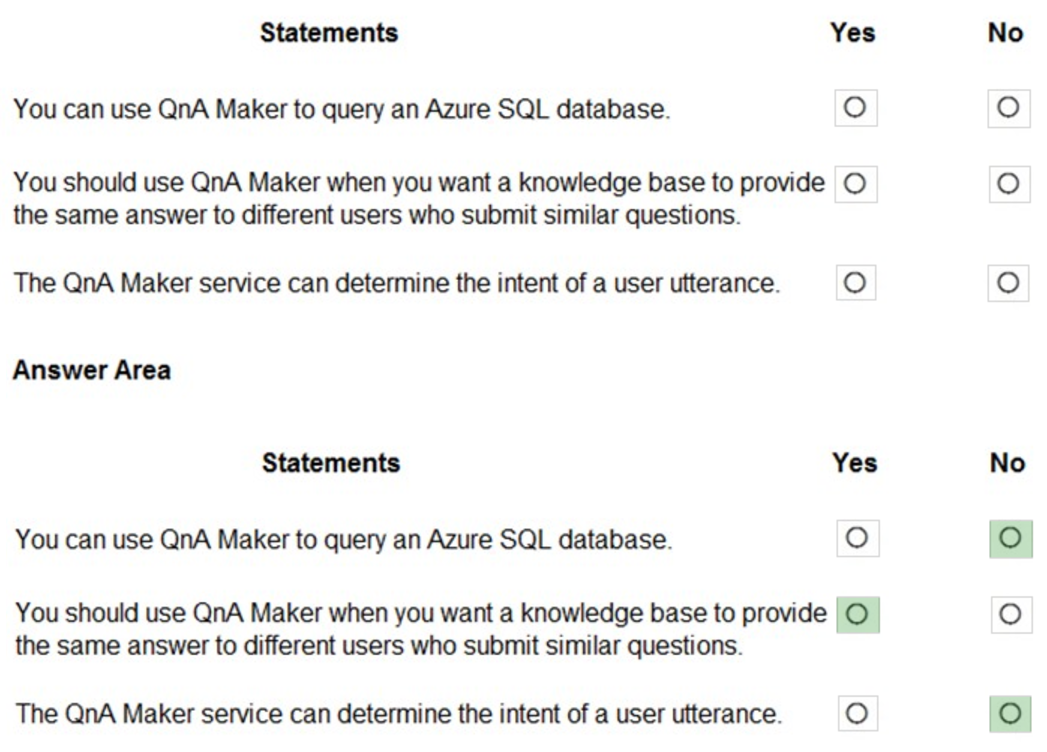This screenshot has width=1047, height=752.
Task: Click the Azure SQL database statement text in top section
Action: pos(341,109)
